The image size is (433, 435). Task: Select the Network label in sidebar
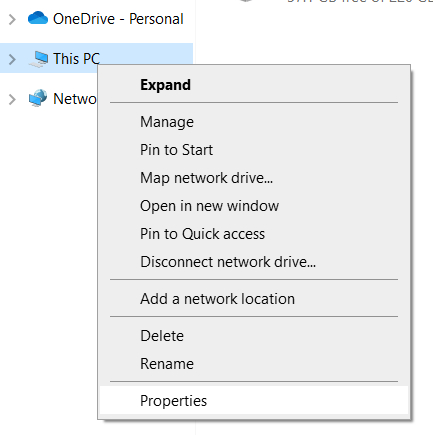click(75, 99)
